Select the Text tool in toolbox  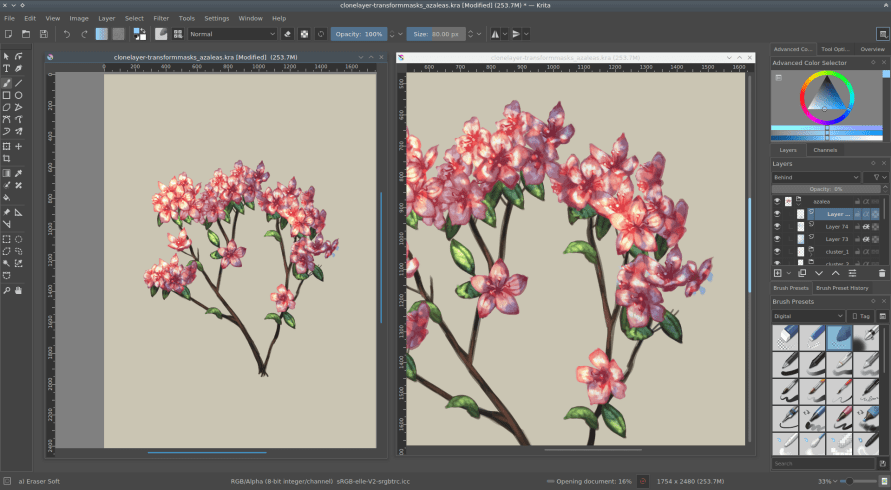tap(6, 68)
